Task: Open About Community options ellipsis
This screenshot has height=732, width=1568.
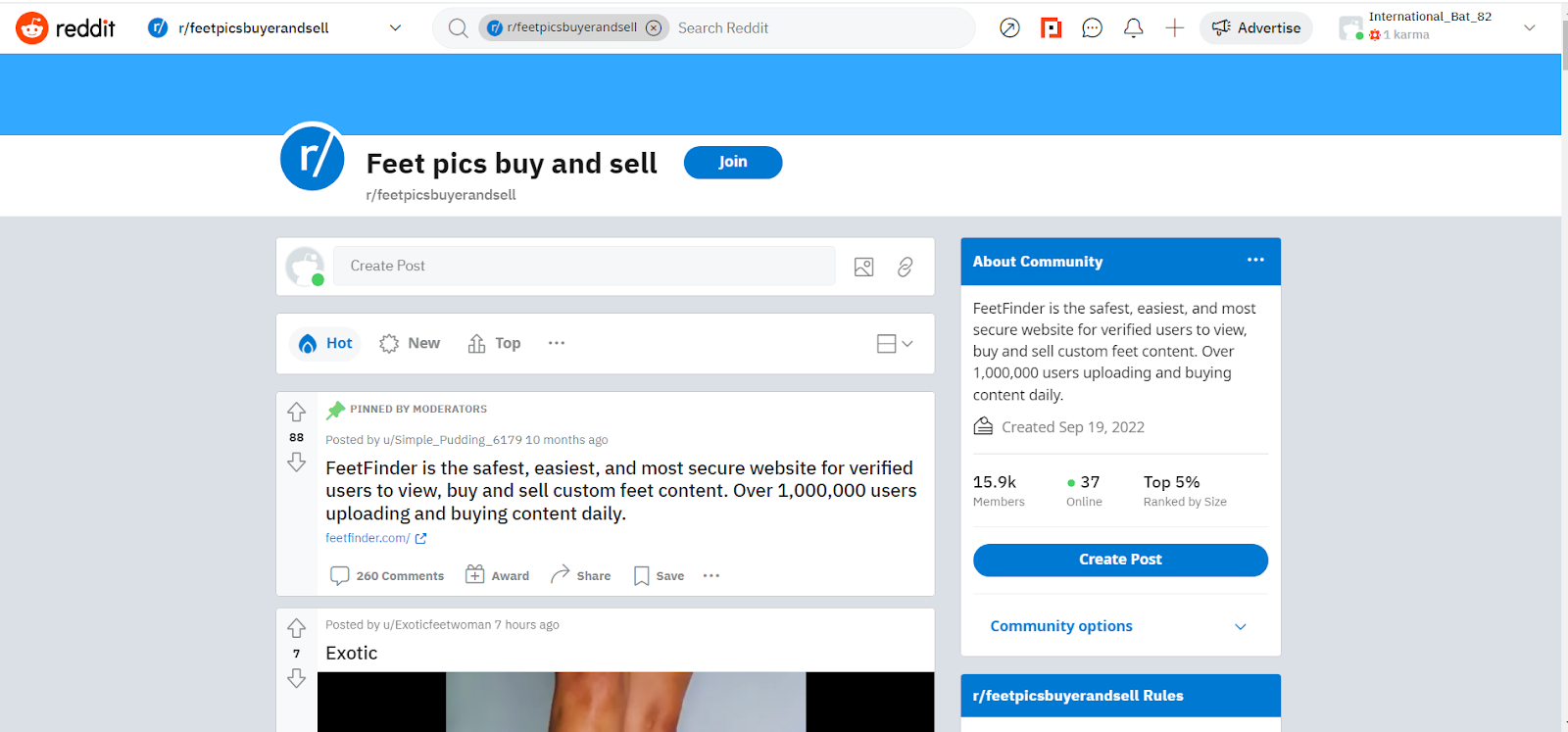Action: click(1255, 261)
